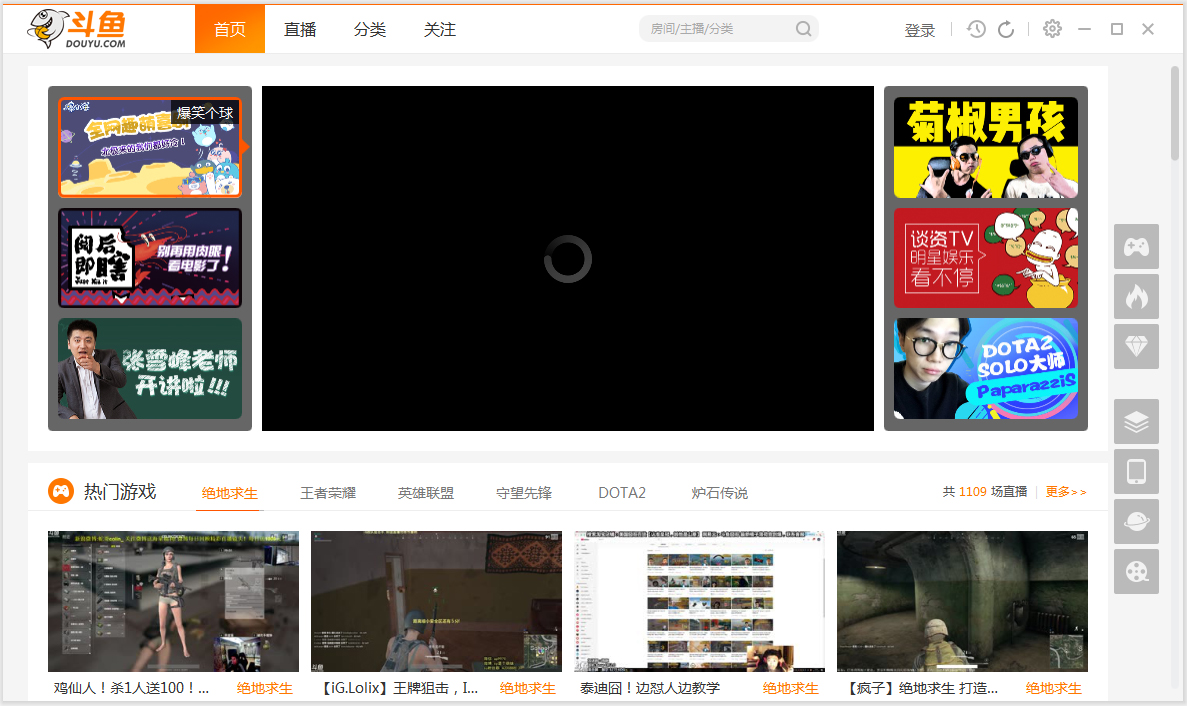Select the 爆笑个球 banner thumbnail
1187x706 pixels.
coord(150,147)
